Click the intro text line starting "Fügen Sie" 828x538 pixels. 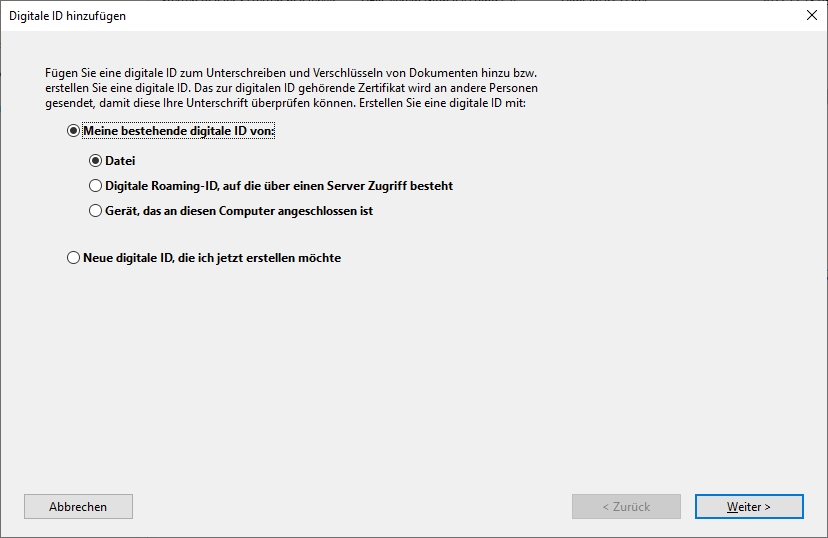(298, 74)
